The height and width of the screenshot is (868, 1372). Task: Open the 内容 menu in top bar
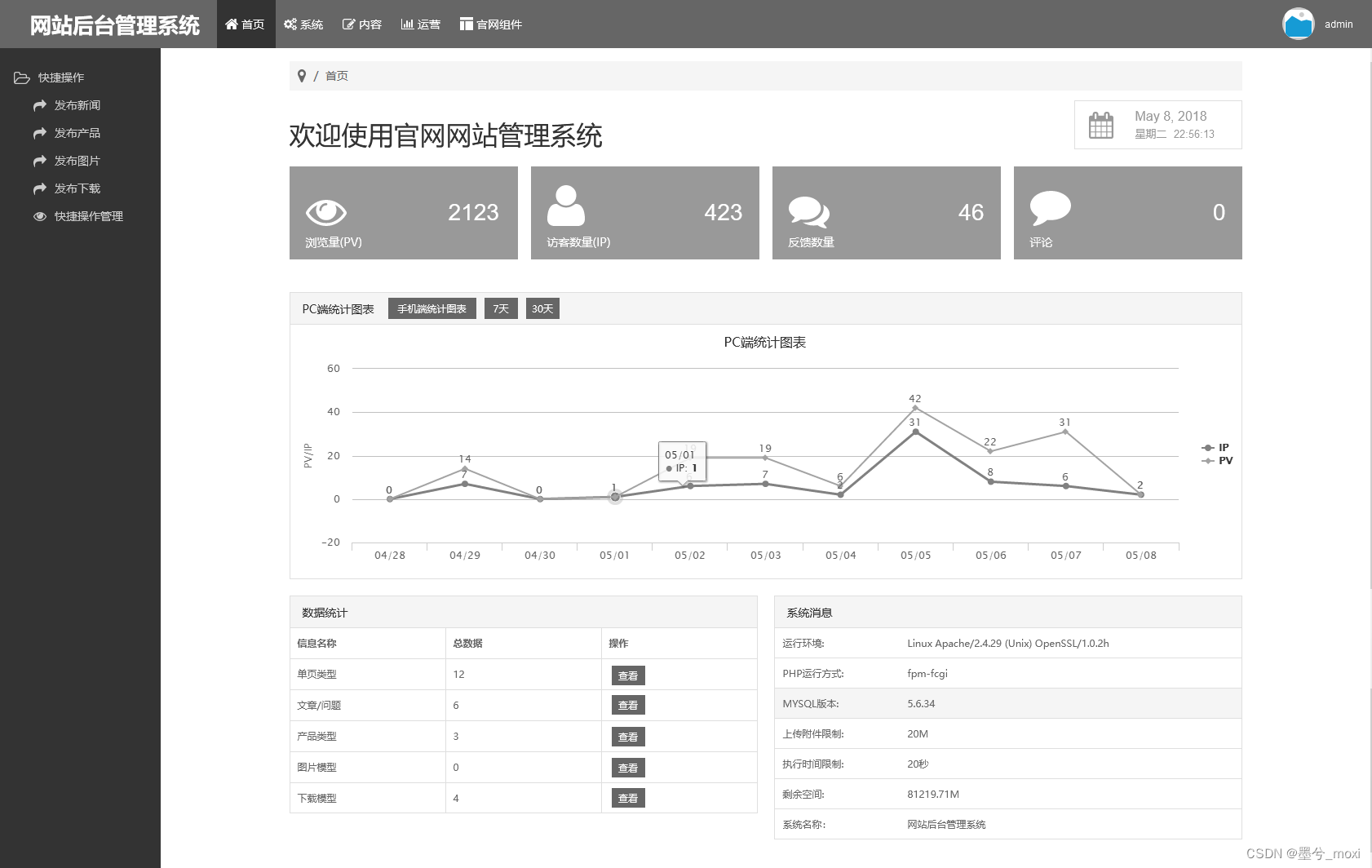362,24
